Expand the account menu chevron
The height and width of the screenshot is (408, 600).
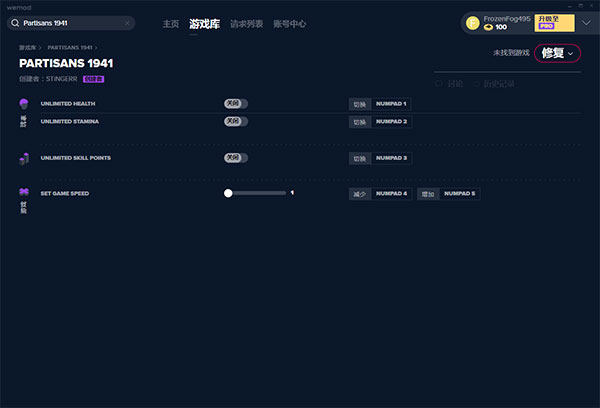click(585, 22)
